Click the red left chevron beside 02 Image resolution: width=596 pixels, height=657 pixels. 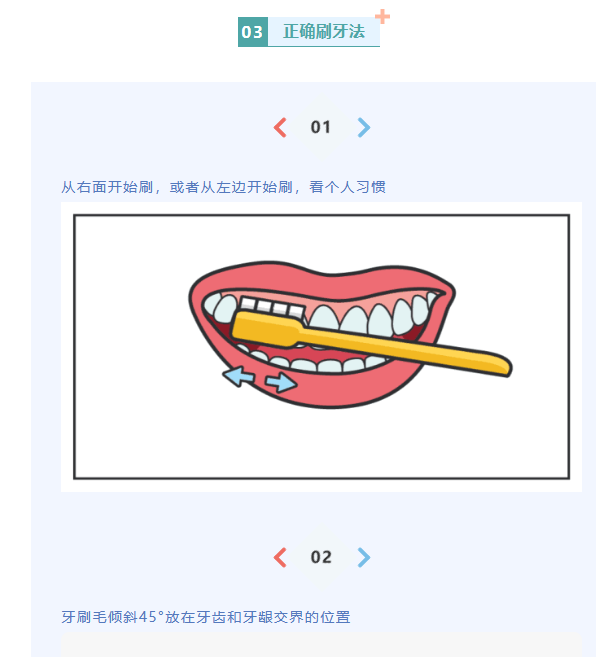(280, 557)
